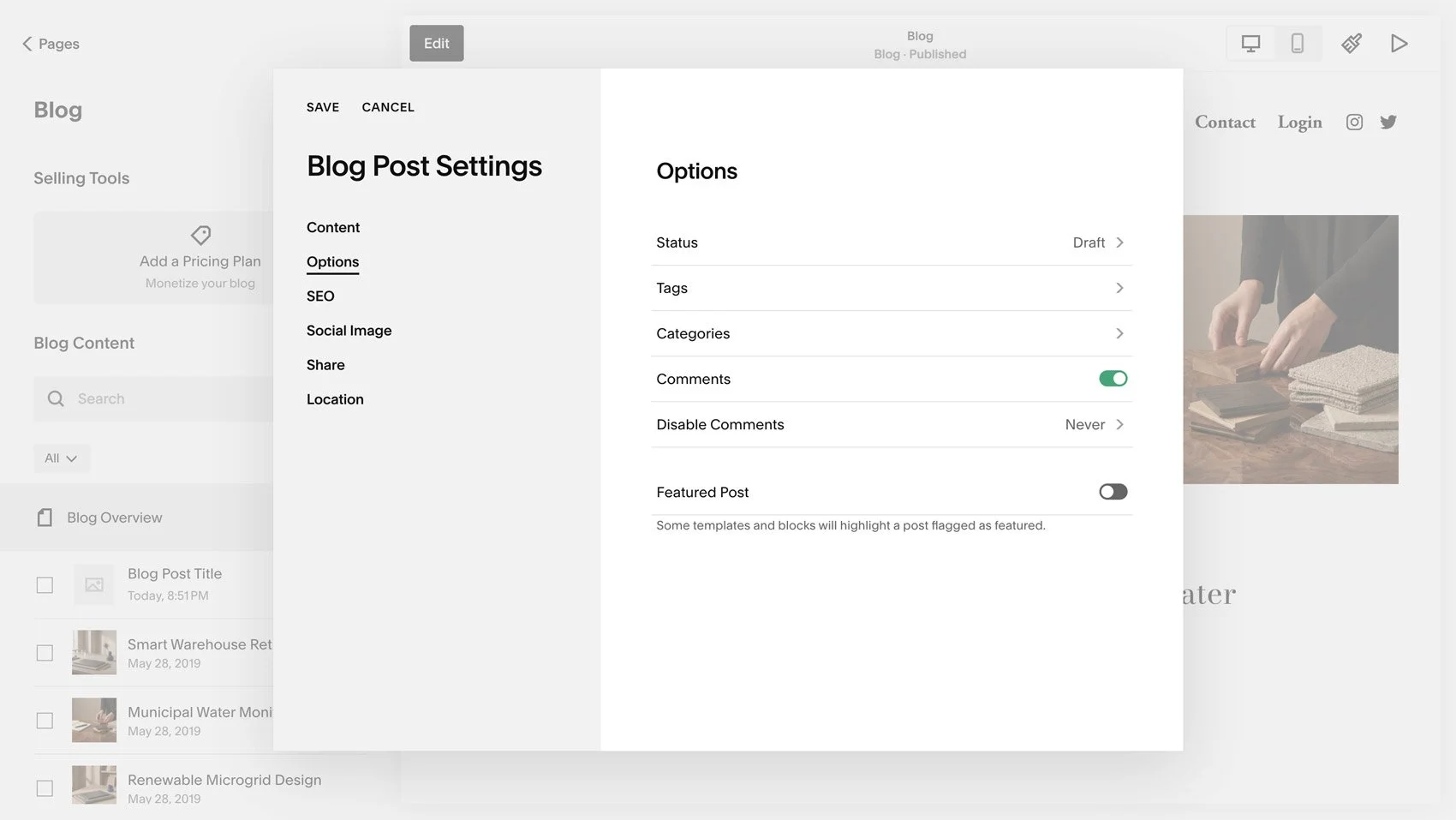1456x820 pixels.
Task: Select the Share settings tab
Action: [x=325, y=365]
